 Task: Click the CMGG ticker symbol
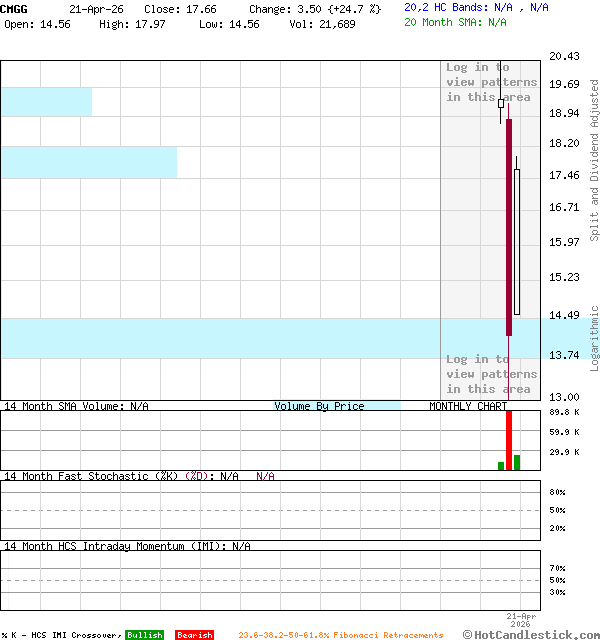14,8
